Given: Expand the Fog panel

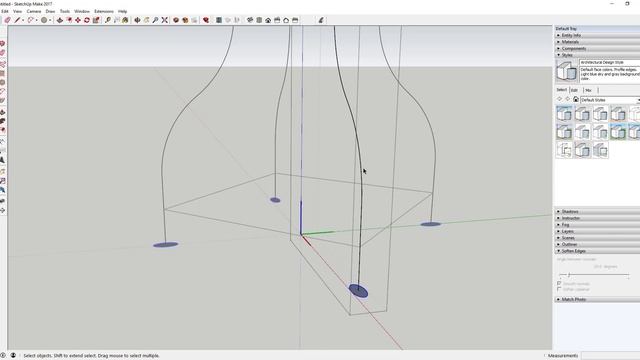Looking at the screenshot, I should click(597, 224).
